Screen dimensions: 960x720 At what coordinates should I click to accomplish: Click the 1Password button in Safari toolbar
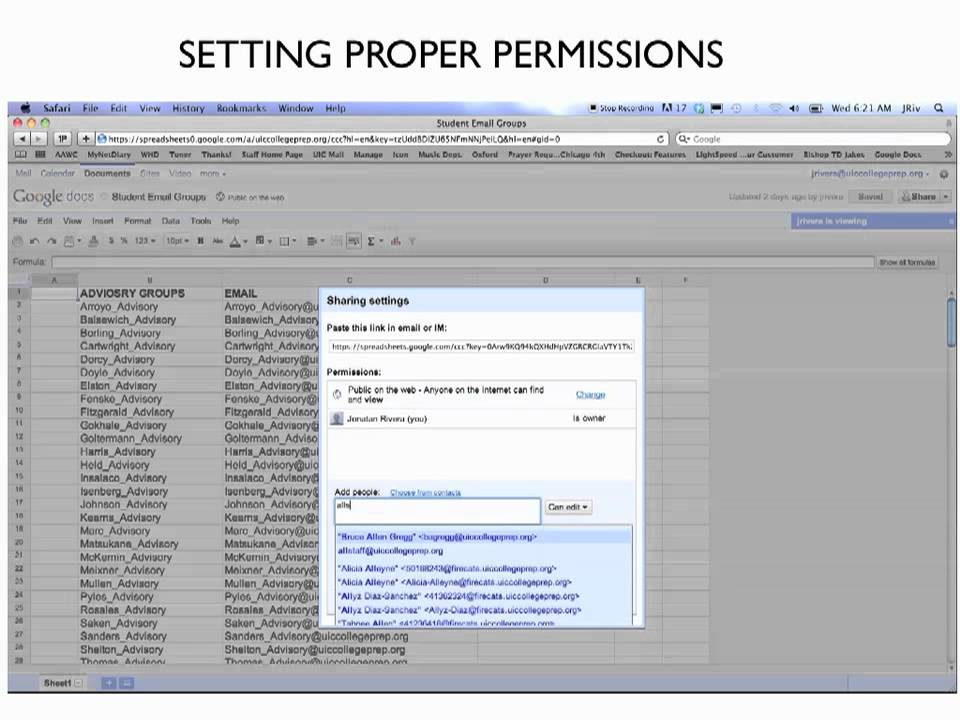[x=62, y=139]
